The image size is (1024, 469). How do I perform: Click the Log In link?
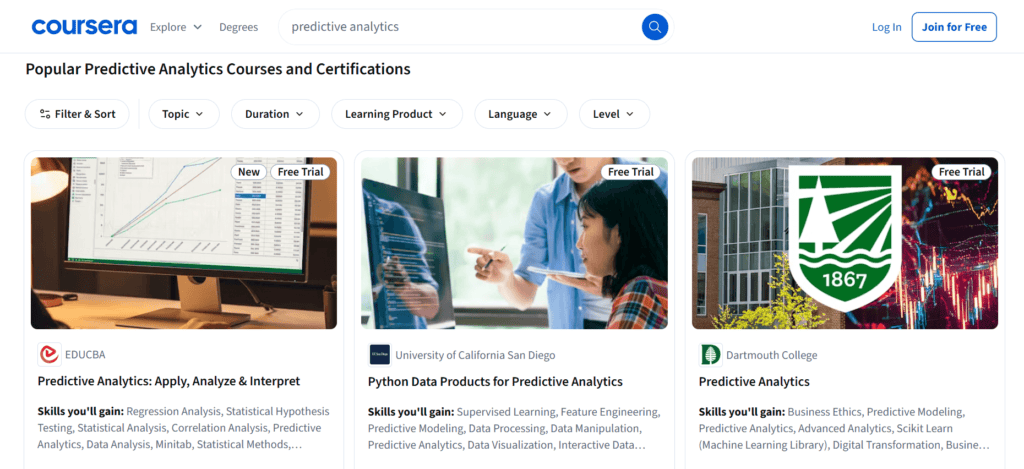pos(886,27)
